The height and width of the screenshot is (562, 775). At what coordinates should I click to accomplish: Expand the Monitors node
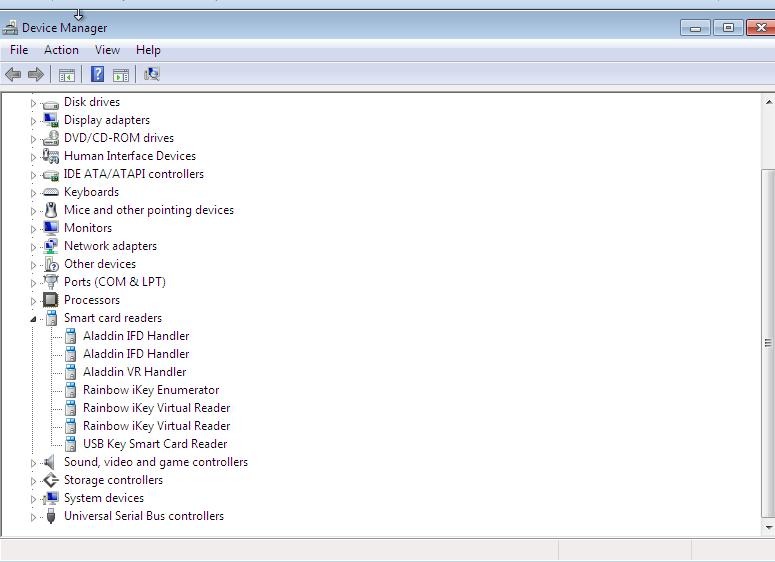click(x=33, y=229)
